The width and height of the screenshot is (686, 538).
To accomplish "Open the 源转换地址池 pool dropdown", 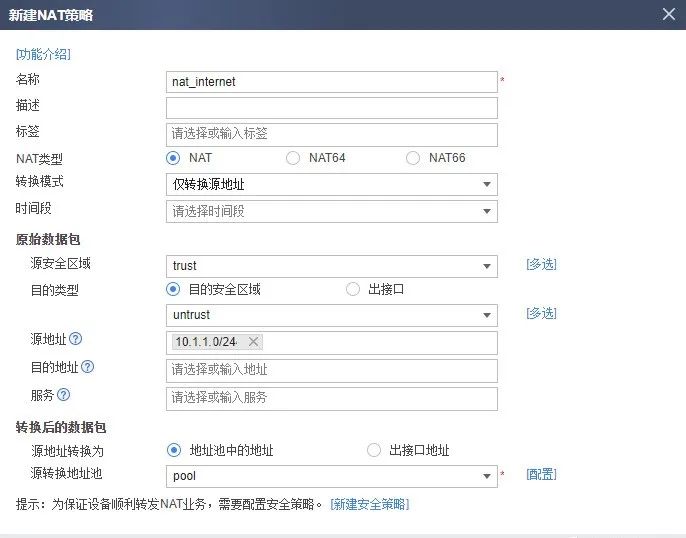I will tap(332, 476).
